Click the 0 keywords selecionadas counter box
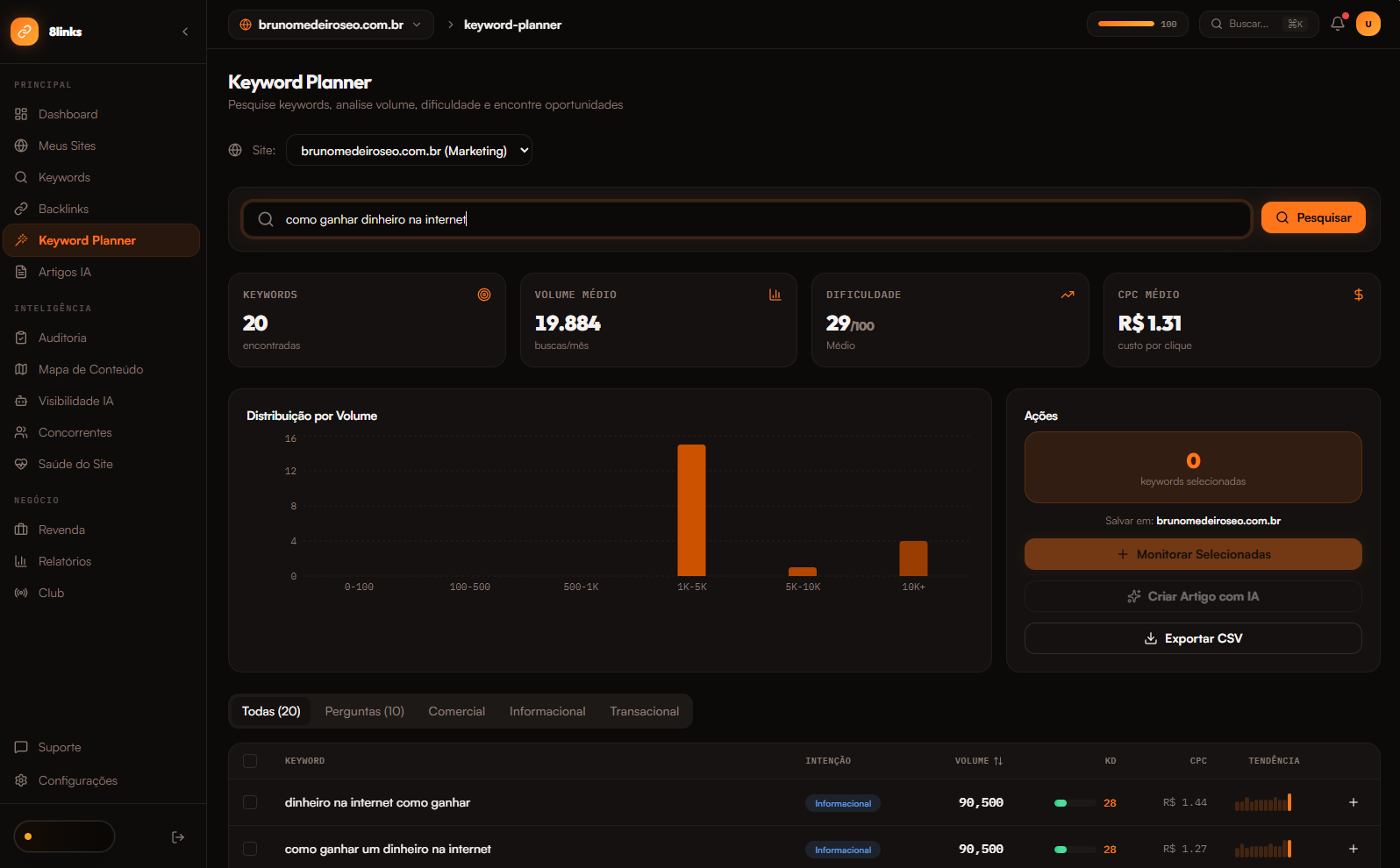 click(1193, 467)
